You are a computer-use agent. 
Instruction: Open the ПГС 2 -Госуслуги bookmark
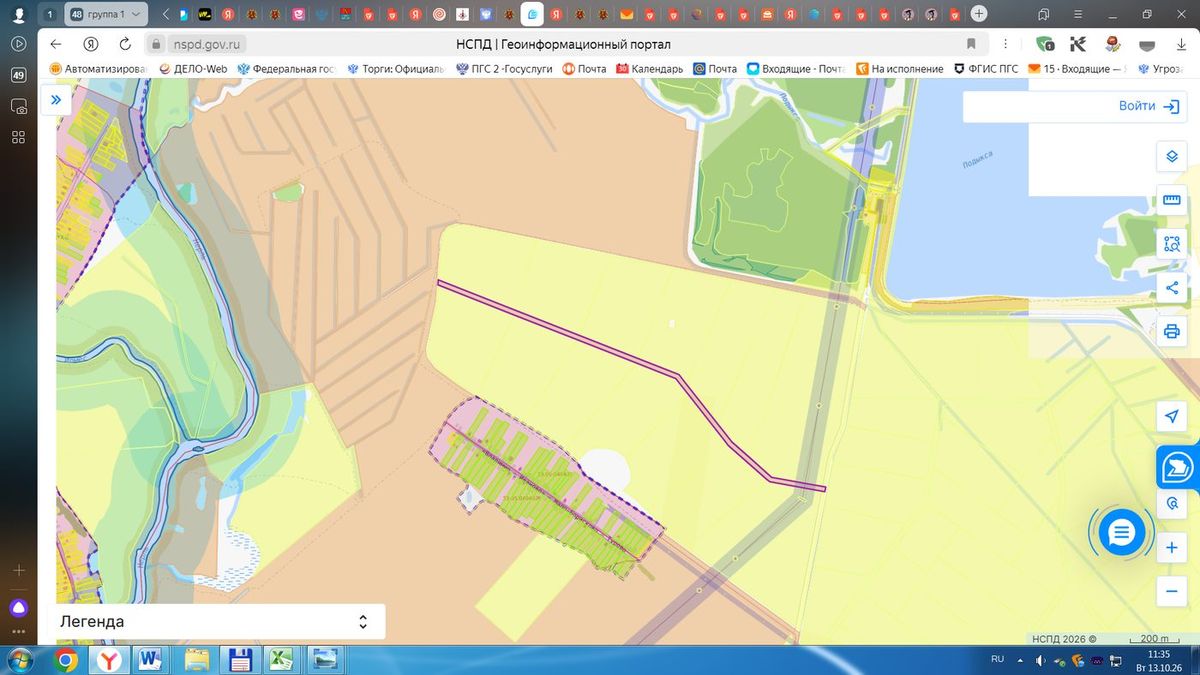503,69
